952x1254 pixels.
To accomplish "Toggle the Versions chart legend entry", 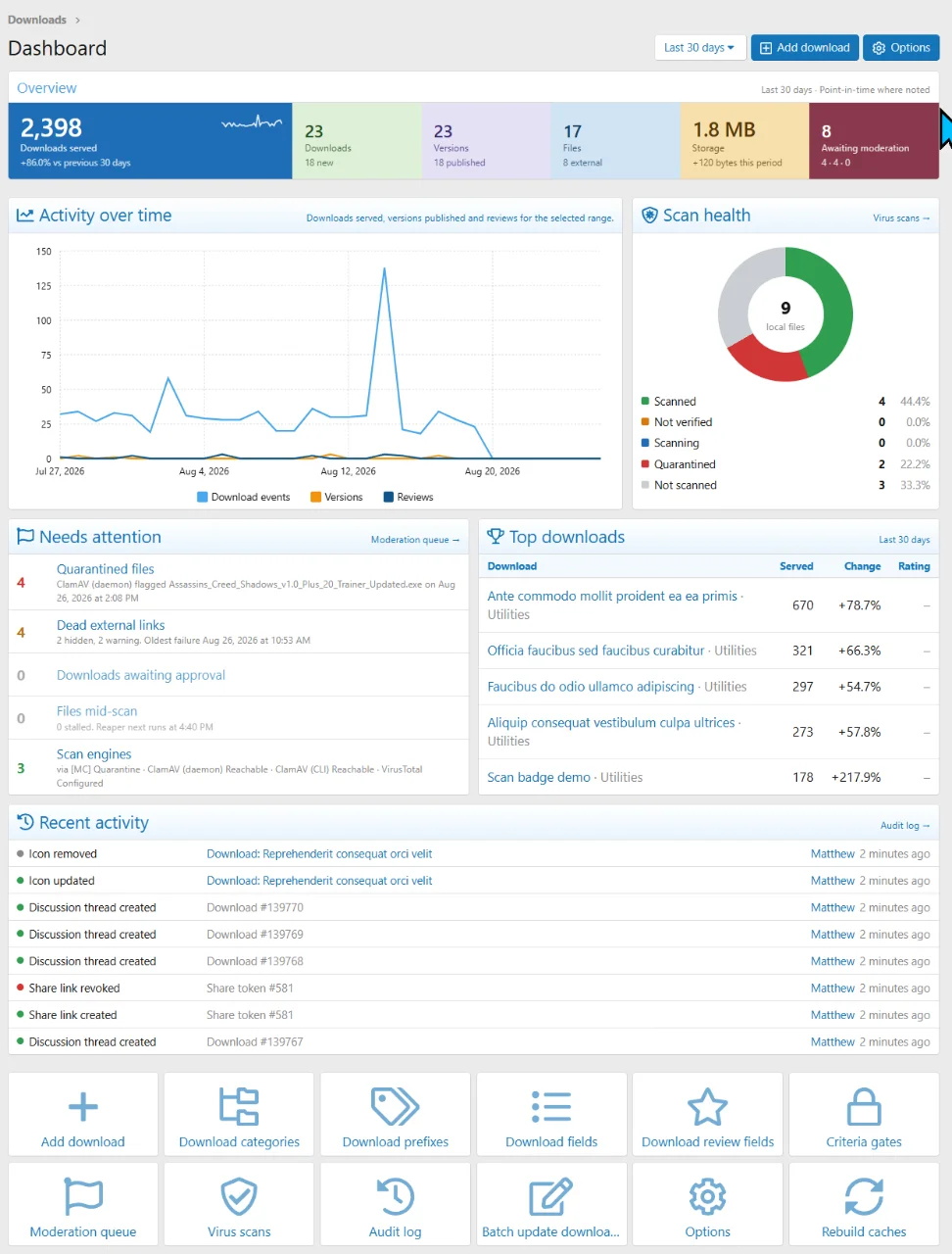I will tap(337, 498).
